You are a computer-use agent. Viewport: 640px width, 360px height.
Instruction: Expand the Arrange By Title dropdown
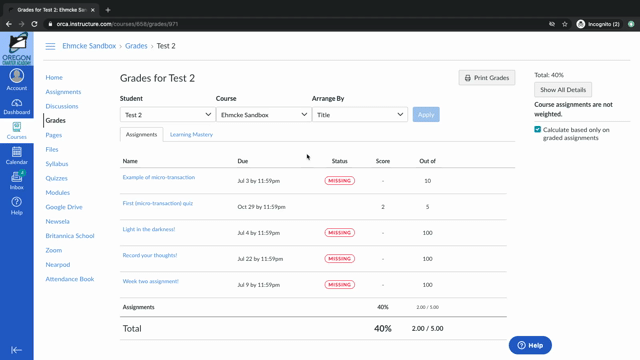(x=360, y=115)
